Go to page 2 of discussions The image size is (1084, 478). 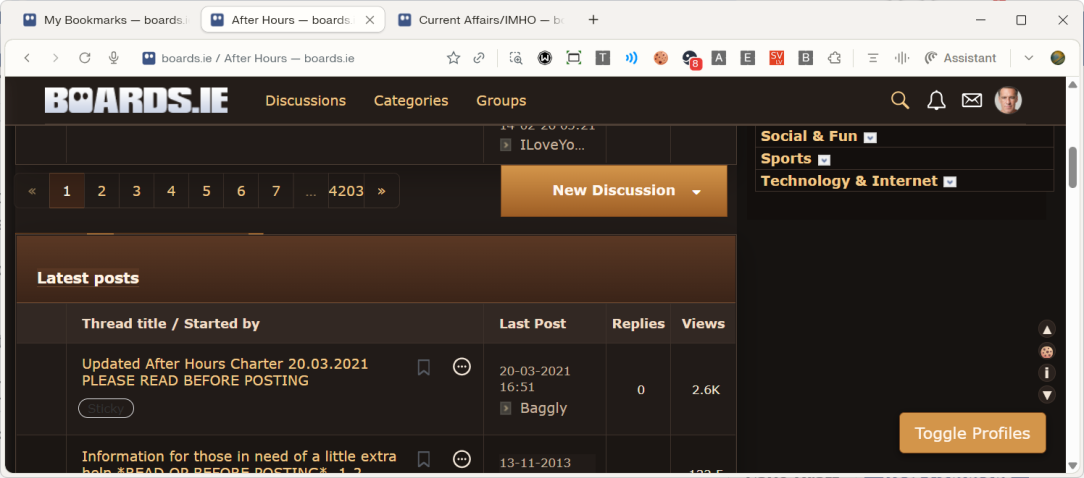click(102, 191)
